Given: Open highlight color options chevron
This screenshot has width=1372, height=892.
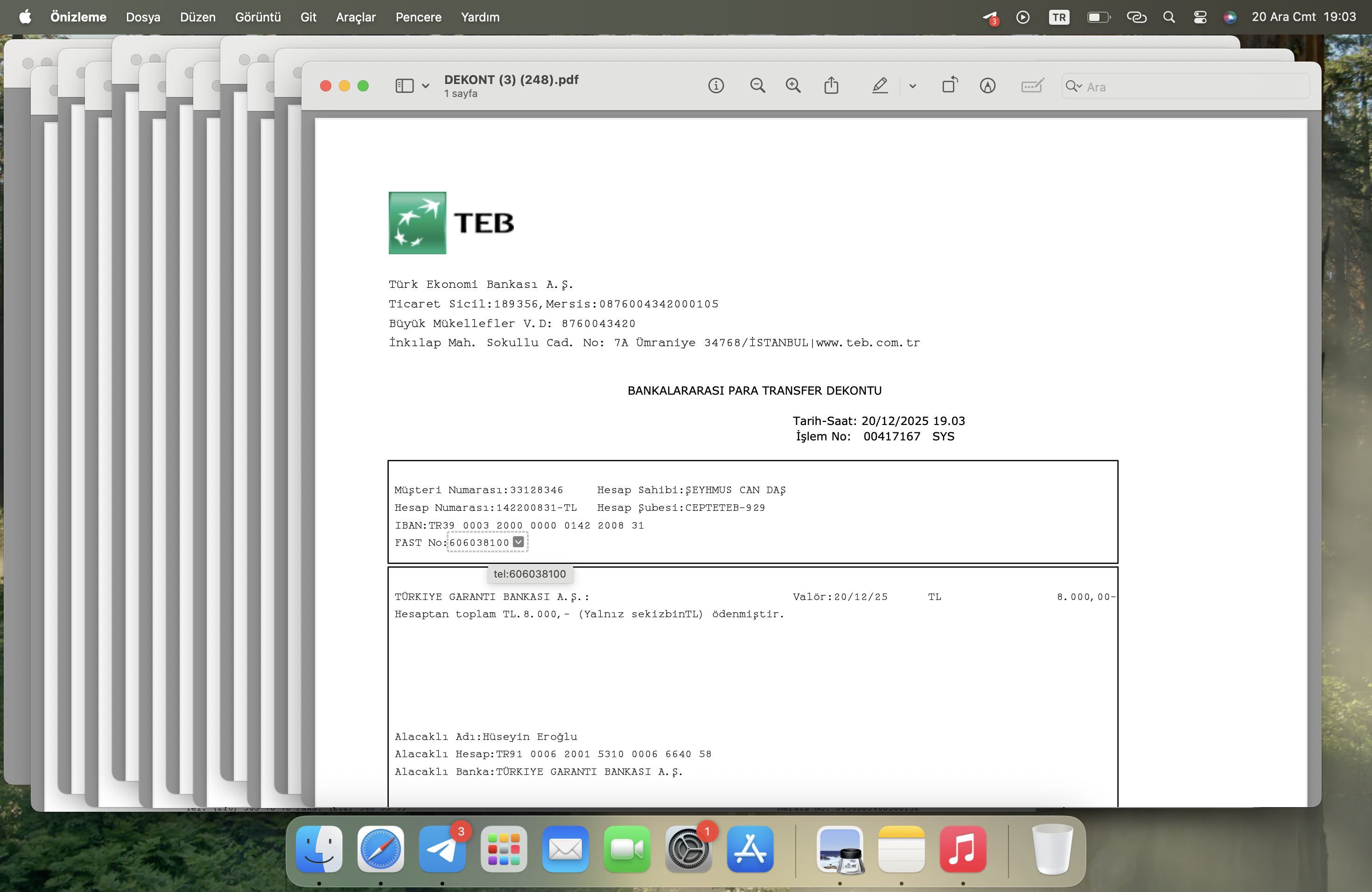Looking at the screenshot, I should tap(912, 86).
